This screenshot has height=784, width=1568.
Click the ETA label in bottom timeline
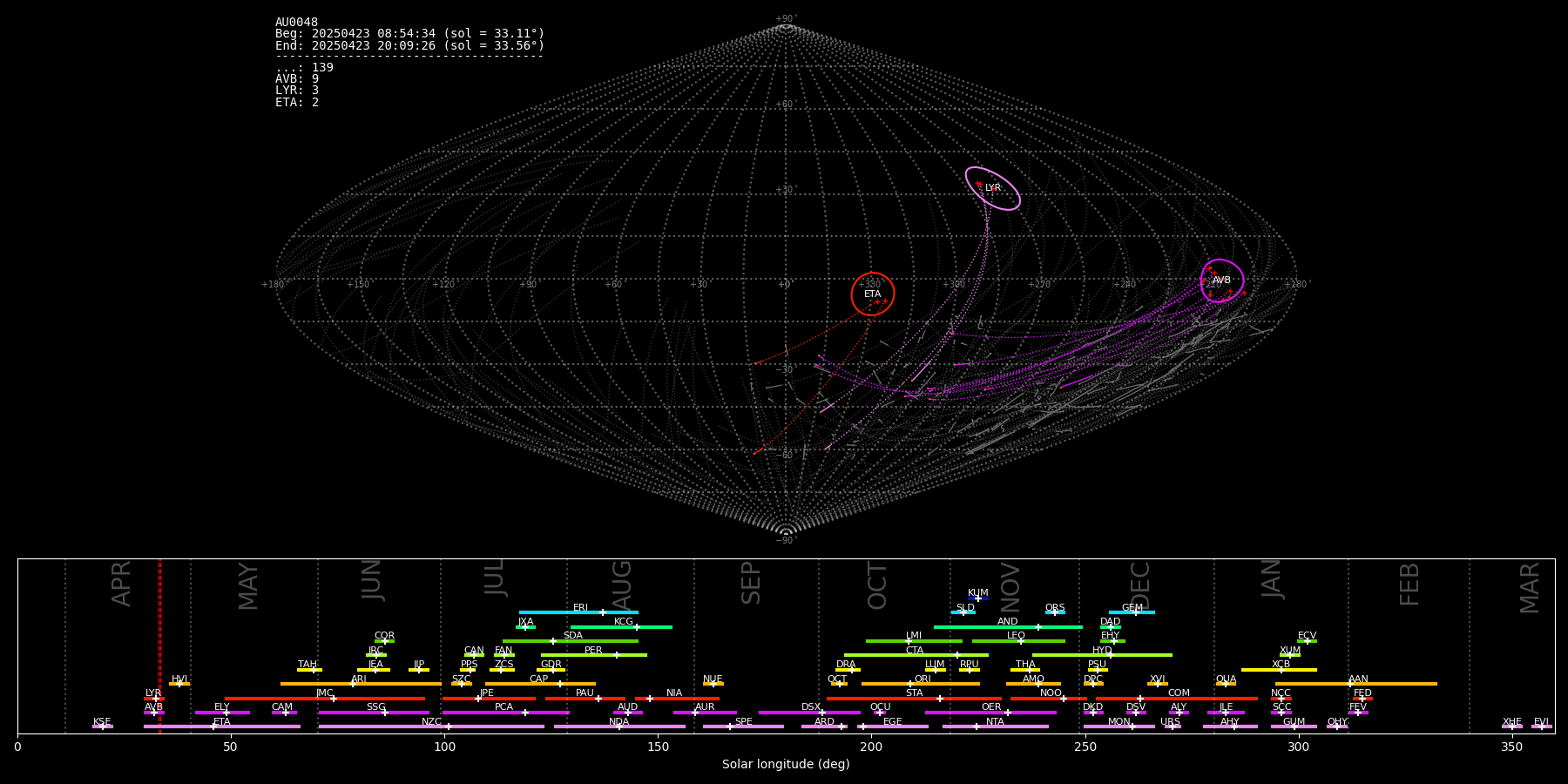222,722
